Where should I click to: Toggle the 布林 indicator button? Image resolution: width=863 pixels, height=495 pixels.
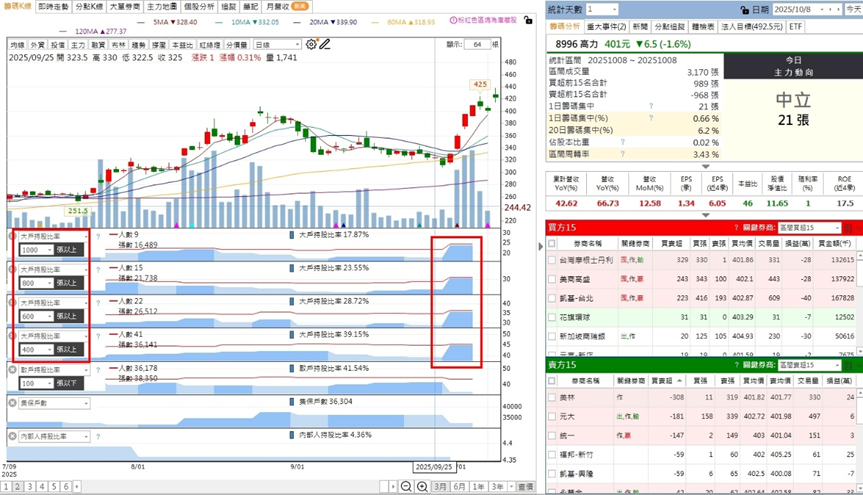coord(118,45)
